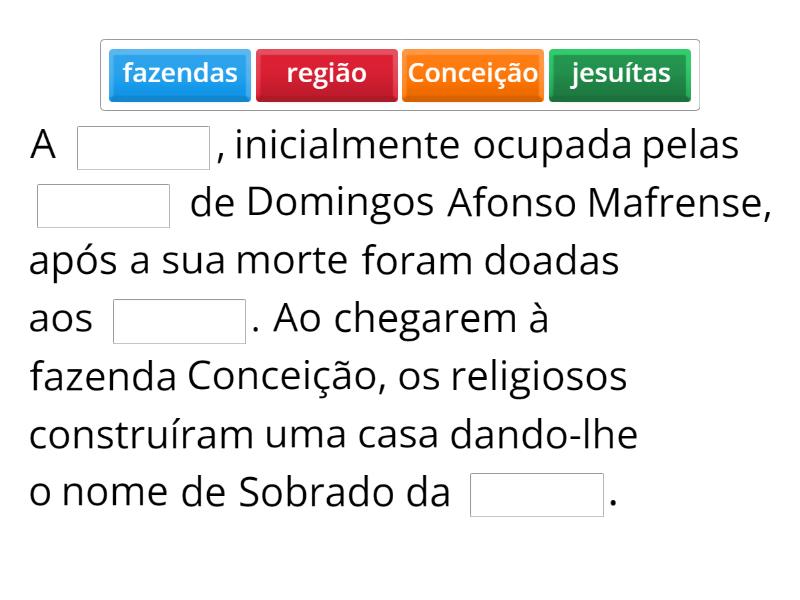Choose the orange "Conceição" word tile

[x=473, y=74]
